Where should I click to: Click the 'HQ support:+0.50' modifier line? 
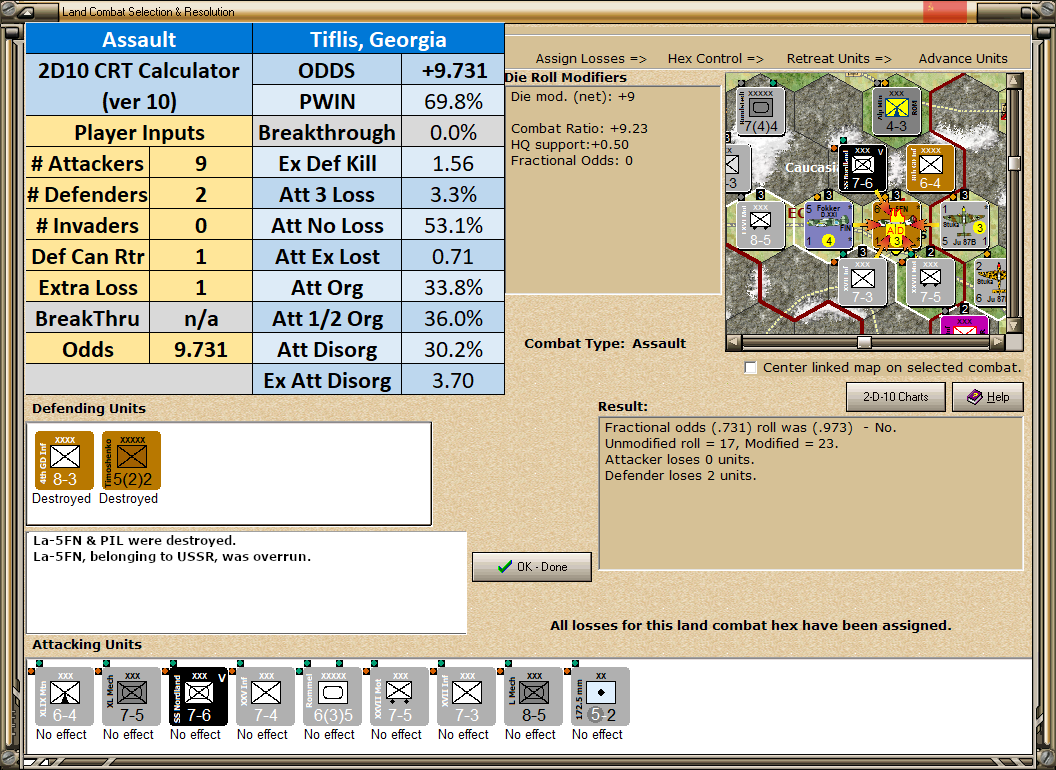570,144
